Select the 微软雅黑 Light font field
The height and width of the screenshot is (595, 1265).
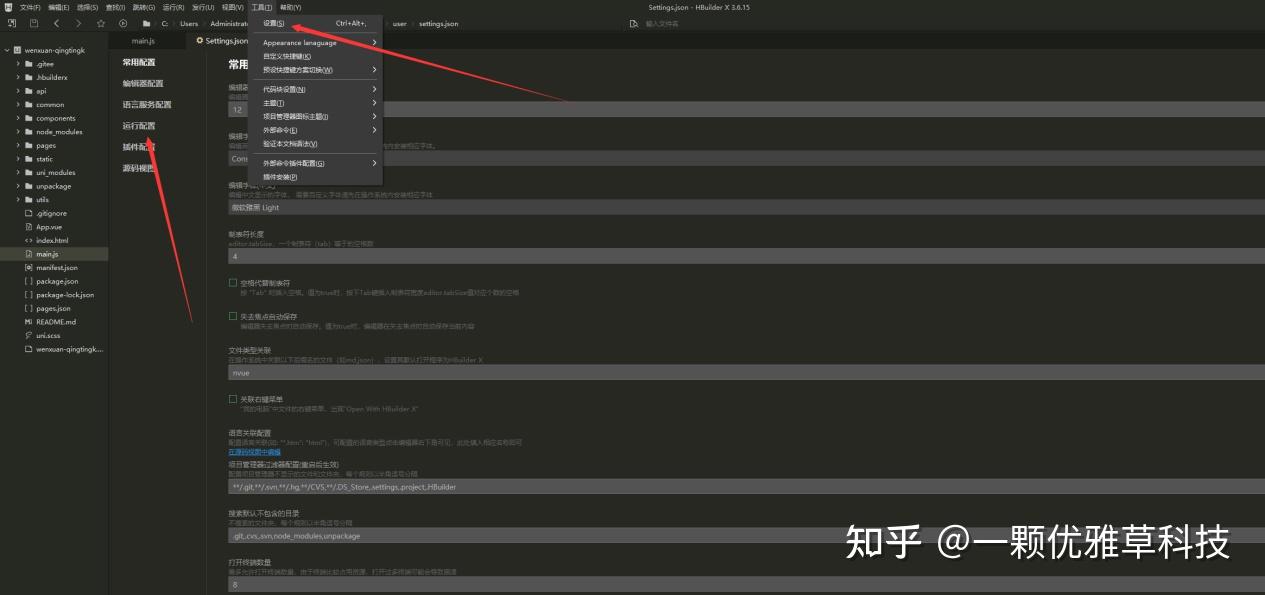pyautogui.click(x=400, y=207)
